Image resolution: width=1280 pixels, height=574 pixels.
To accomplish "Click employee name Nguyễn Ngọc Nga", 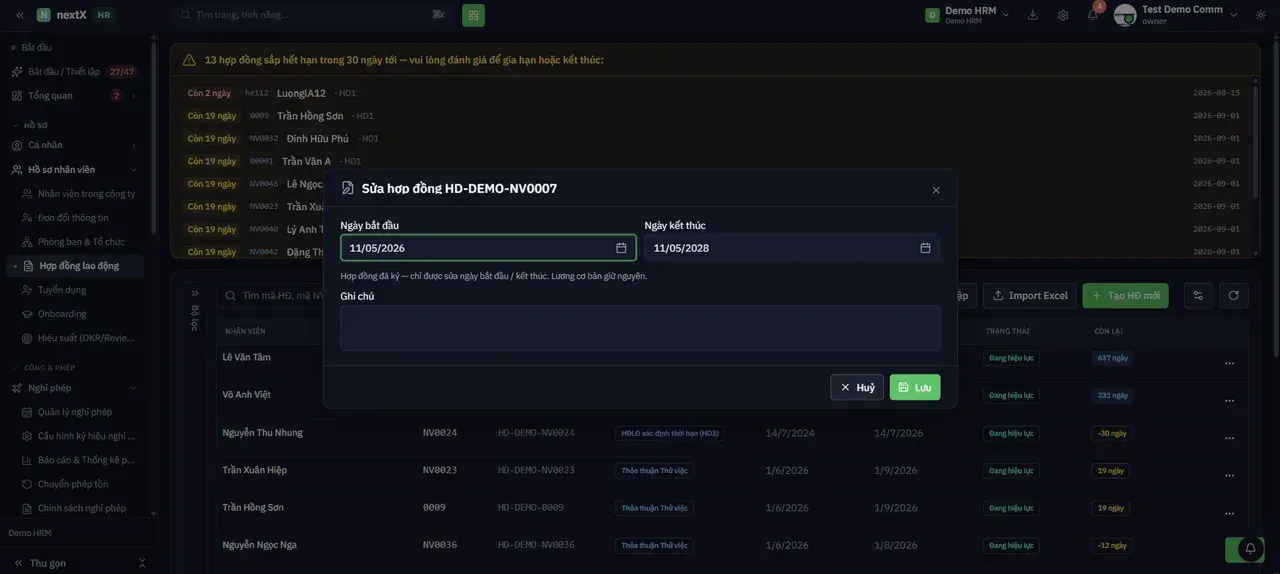I will coord(259,545).
